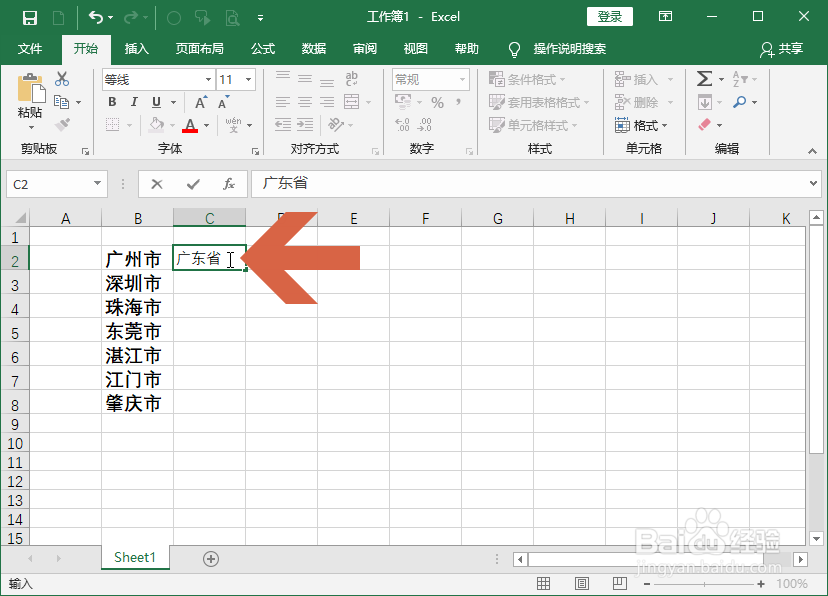Open Insert Function (fx) dialog

coord(229,184)
